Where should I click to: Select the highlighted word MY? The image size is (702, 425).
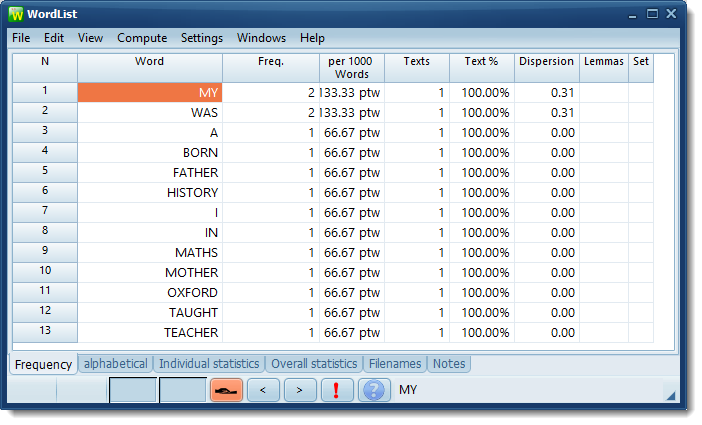[x=150, y=93]
